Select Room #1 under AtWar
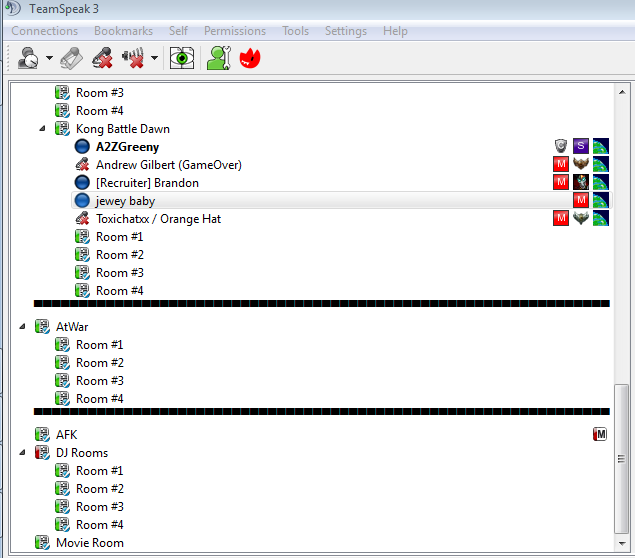Screen dimensions: 635x558 99,345
